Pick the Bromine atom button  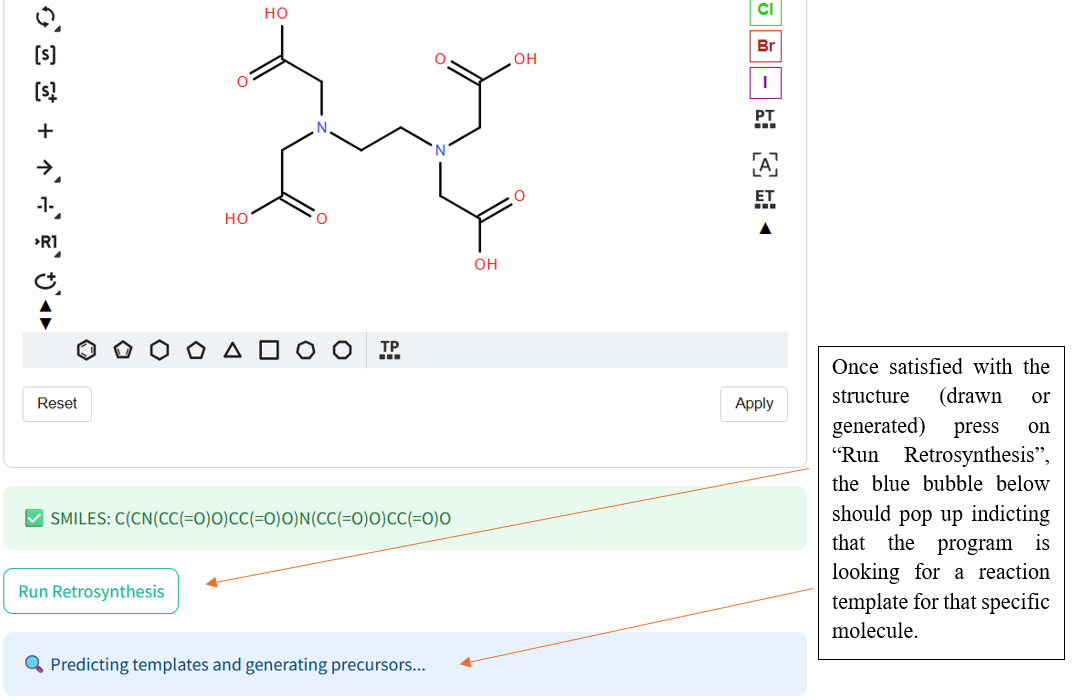765,46
